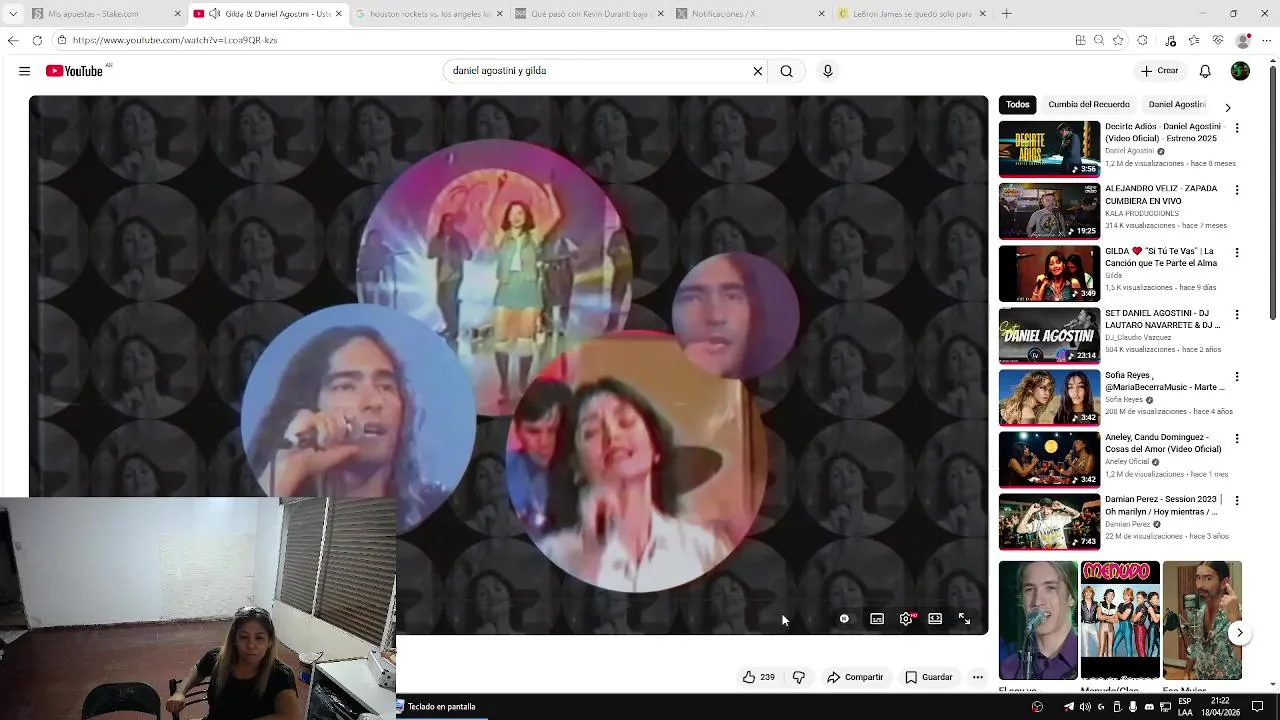This screenshot has height=720, width=1280.
Task: Switch to LeBron James browser tab
Action: pyautogui.click(x=911, y=14)
